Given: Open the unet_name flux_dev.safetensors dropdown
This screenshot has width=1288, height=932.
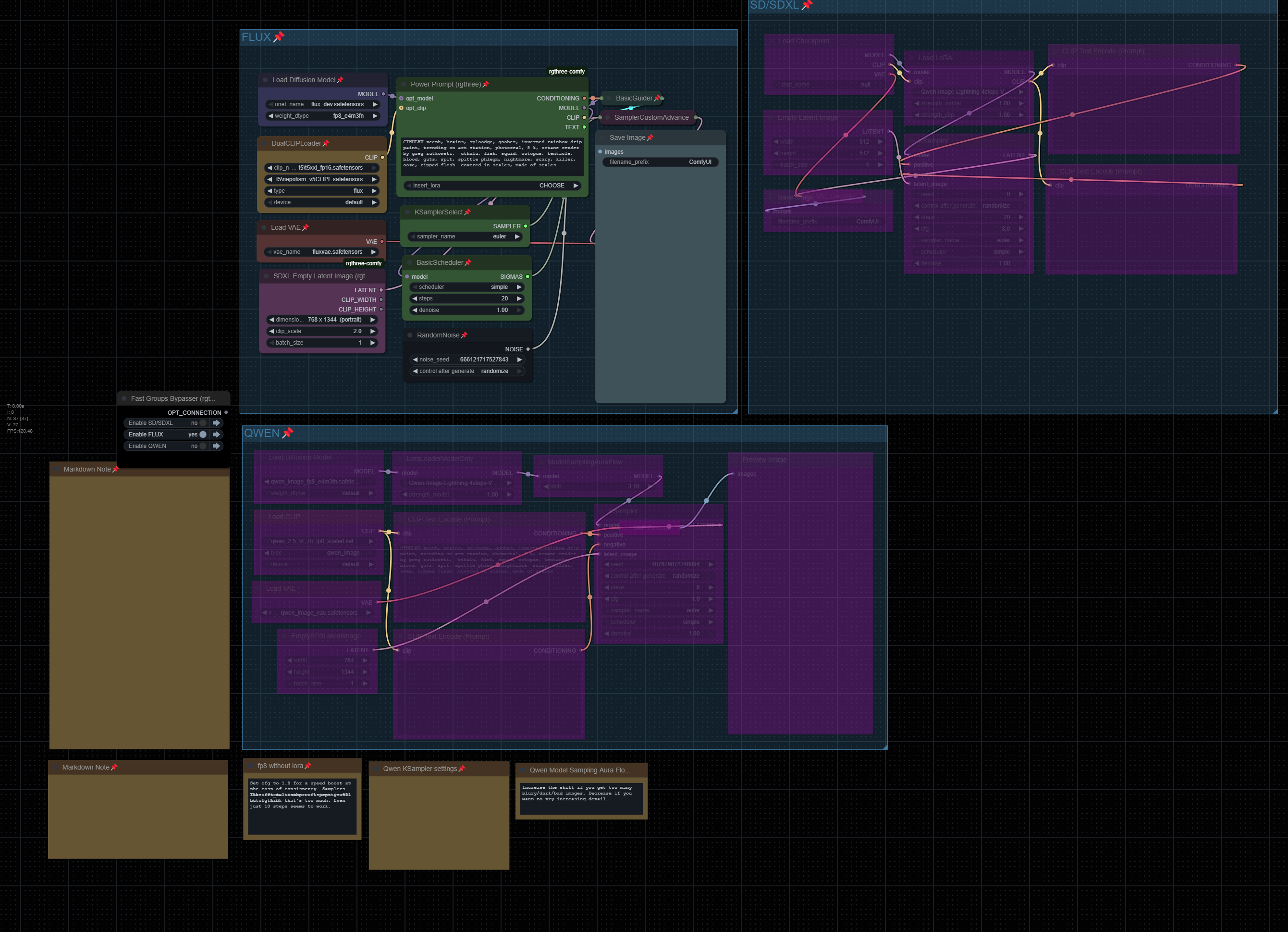Looking at the screenshot, I should point(322,105).
